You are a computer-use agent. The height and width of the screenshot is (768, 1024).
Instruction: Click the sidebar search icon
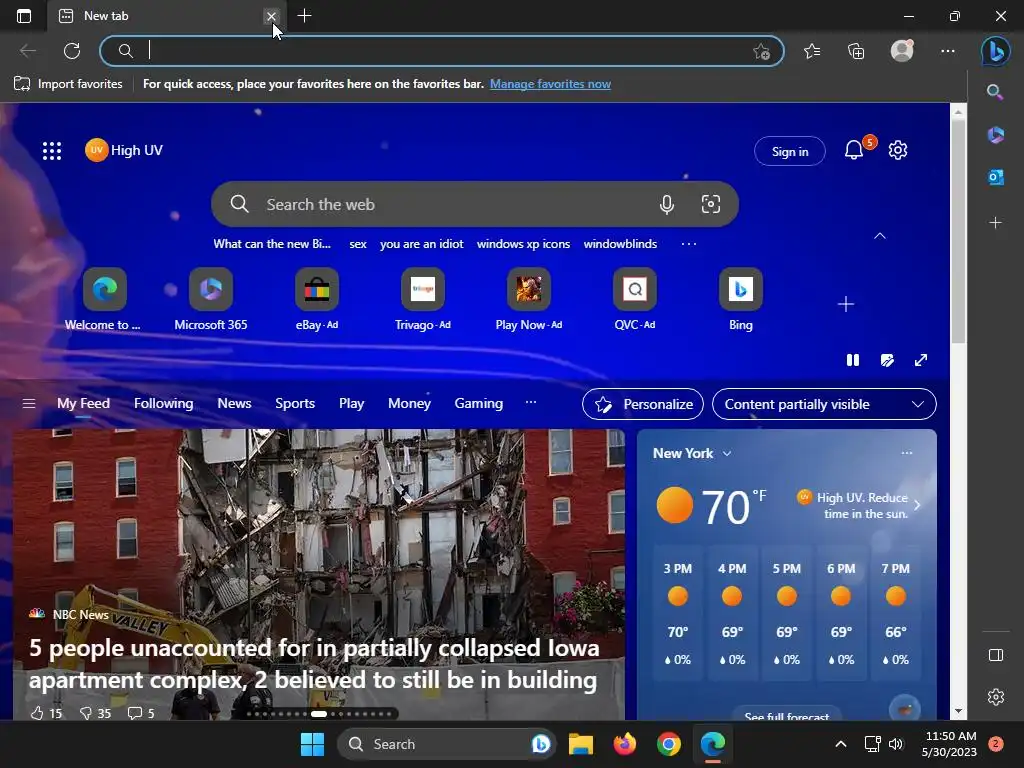tap(995, 92)
